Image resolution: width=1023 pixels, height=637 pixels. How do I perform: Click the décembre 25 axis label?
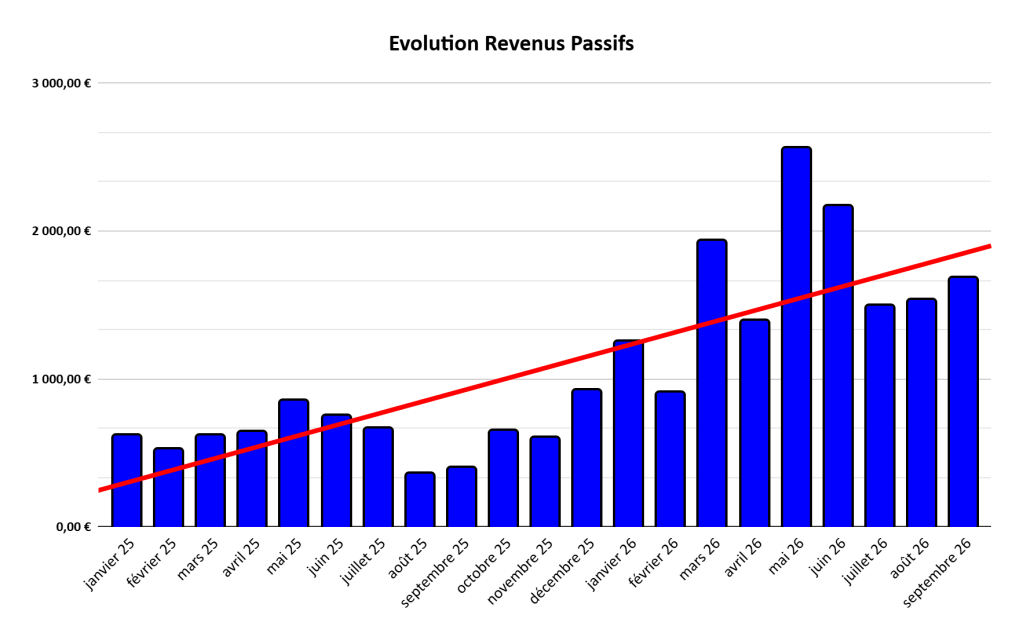pyautogui.click(x=562, y=572)
